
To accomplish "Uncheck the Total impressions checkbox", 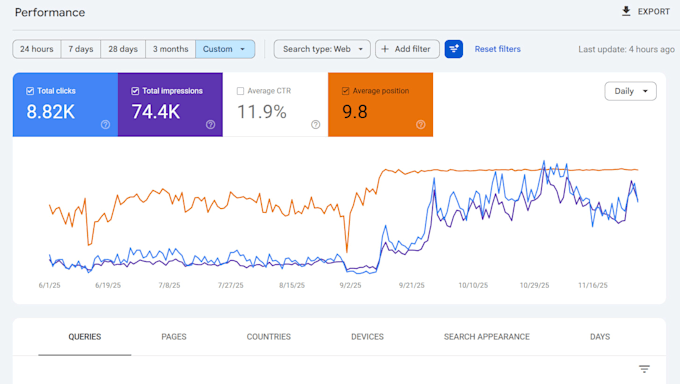I will click(x=135, y=91).
